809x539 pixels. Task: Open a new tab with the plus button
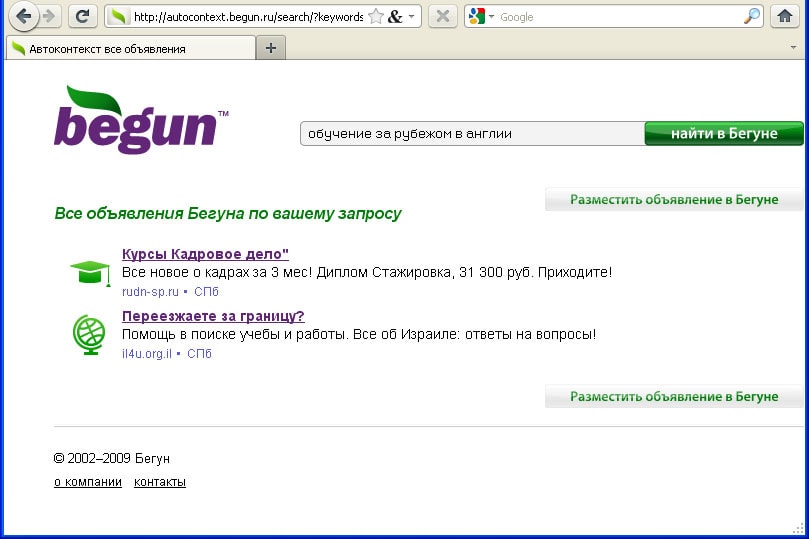[270, 48]
